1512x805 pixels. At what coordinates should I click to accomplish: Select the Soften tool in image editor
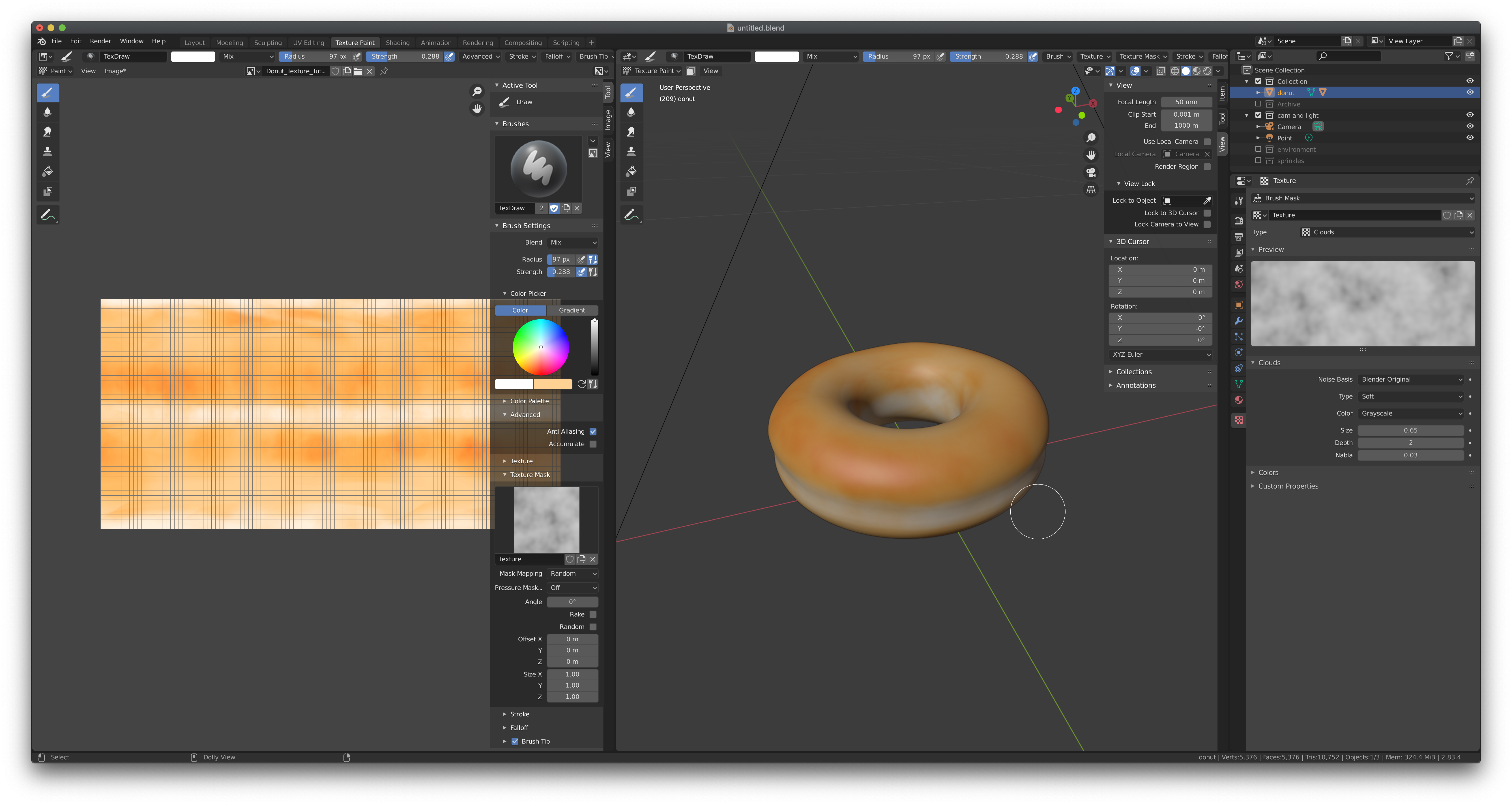pos(48,112)
